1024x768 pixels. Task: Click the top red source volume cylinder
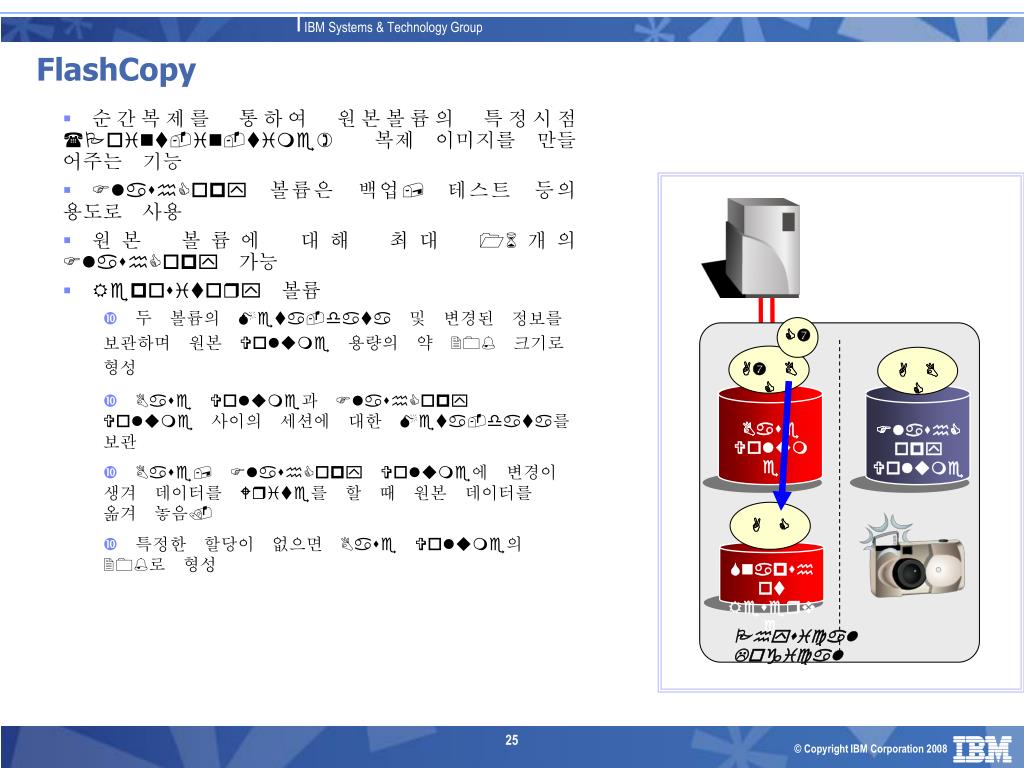769,434
